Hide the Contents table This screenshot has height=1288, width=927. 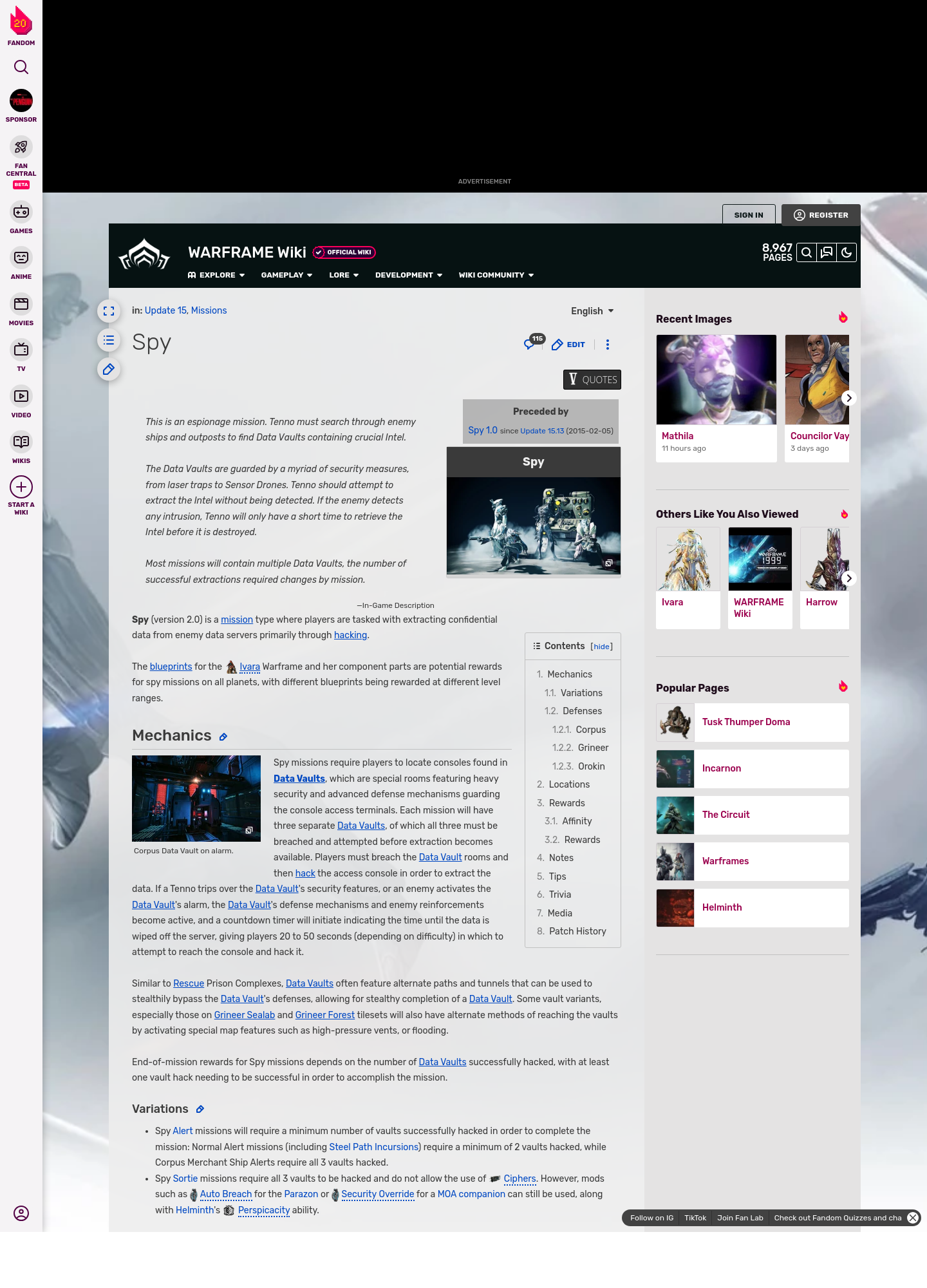click(x=601, y=647)
